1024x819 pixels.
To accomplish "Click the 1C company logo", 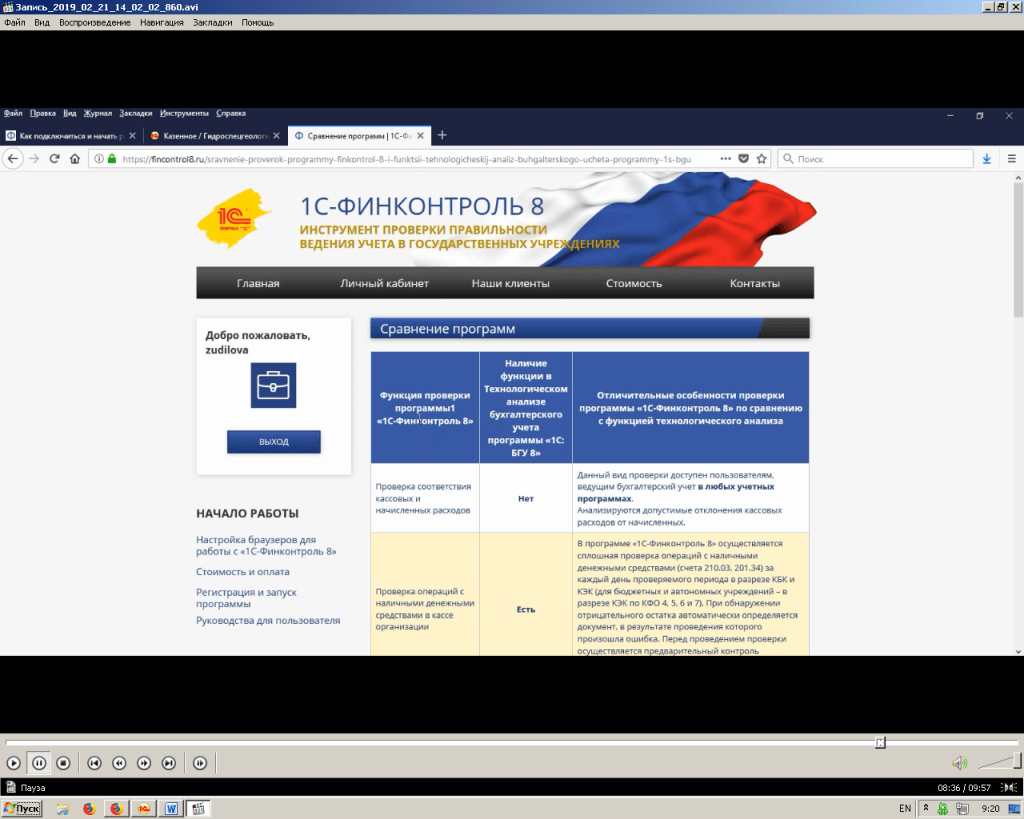I will tap(234, 218).
